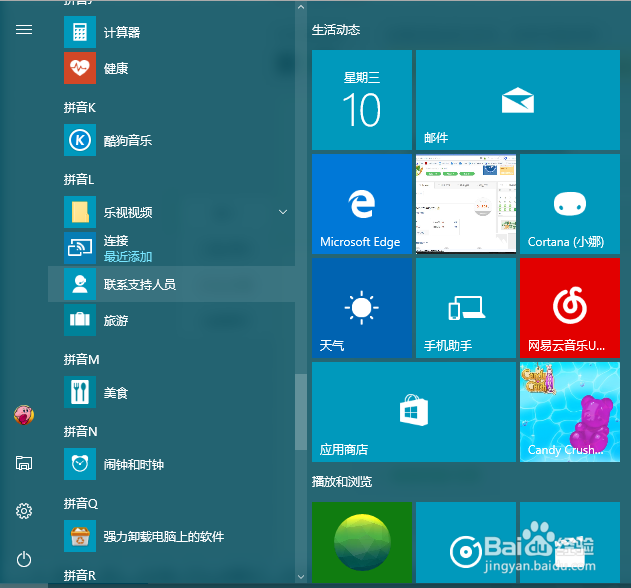
Task: Click the 拼音N section header
Action: click(x=80, y=431)
